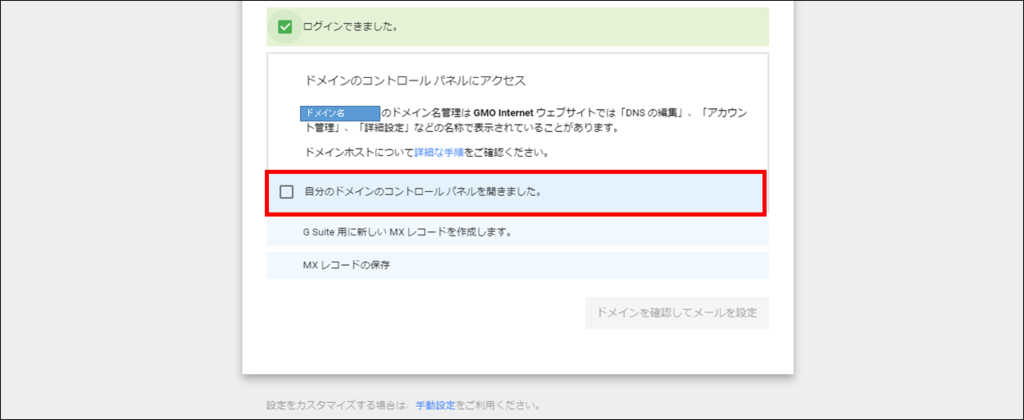The width and height of the screenshot is (1024, 420).
Task: Click the green ログインできました checkmark icon
Action: [x=285, y=27]
